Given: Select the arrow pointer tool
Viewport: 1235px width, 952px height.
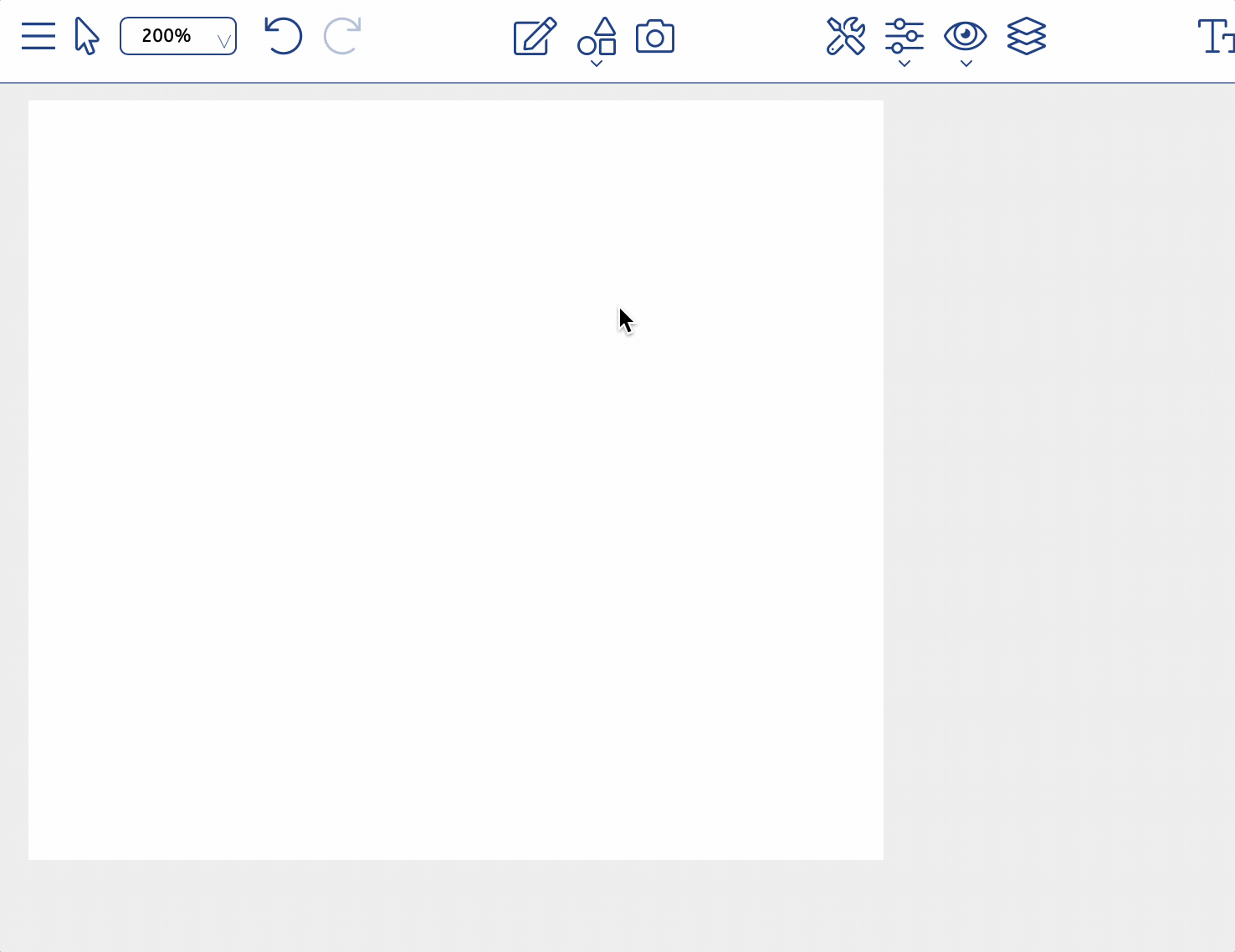Looking at the screenshot, I should tap(86, 36).
